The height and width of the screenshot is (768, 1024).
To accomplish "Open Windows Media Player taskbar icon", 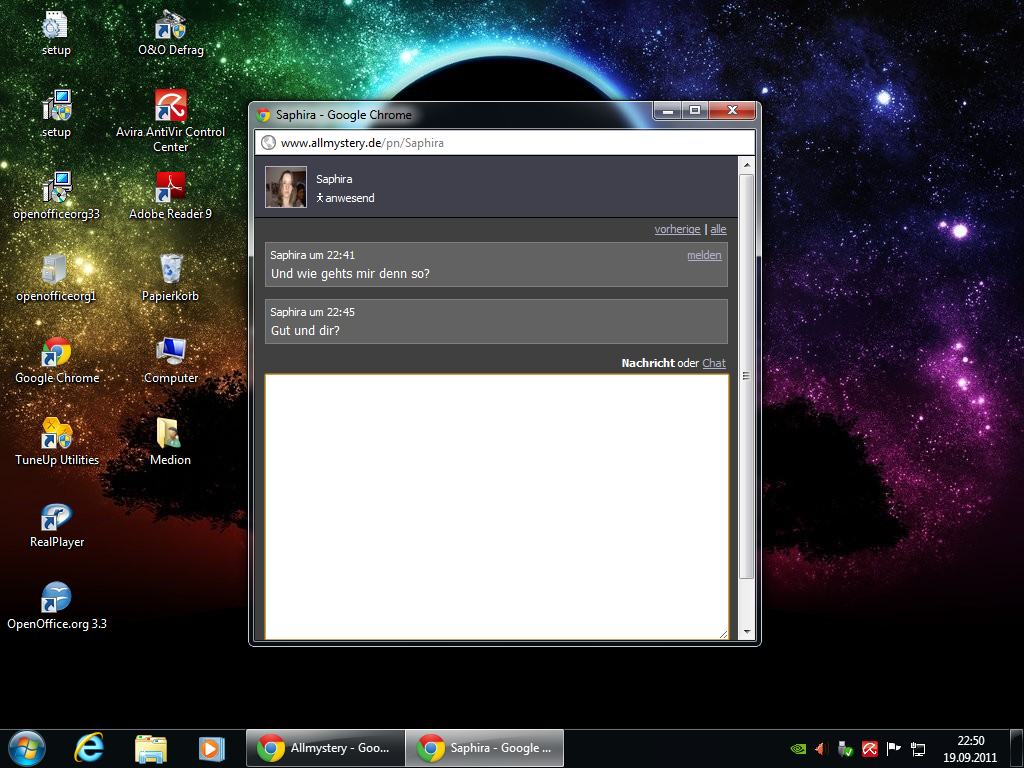I will (211, 748).
